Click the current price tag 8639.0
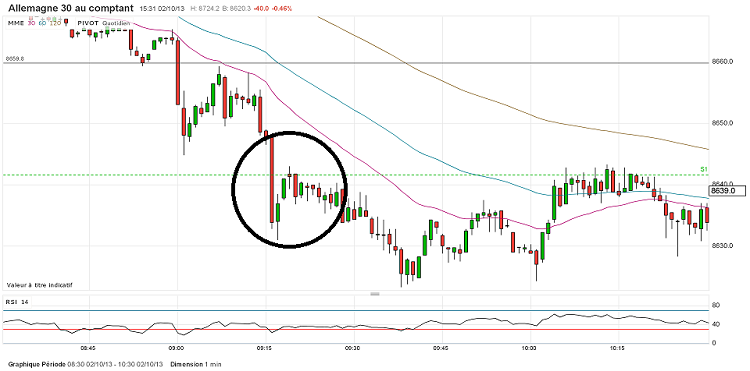 (x=727, y=191)
